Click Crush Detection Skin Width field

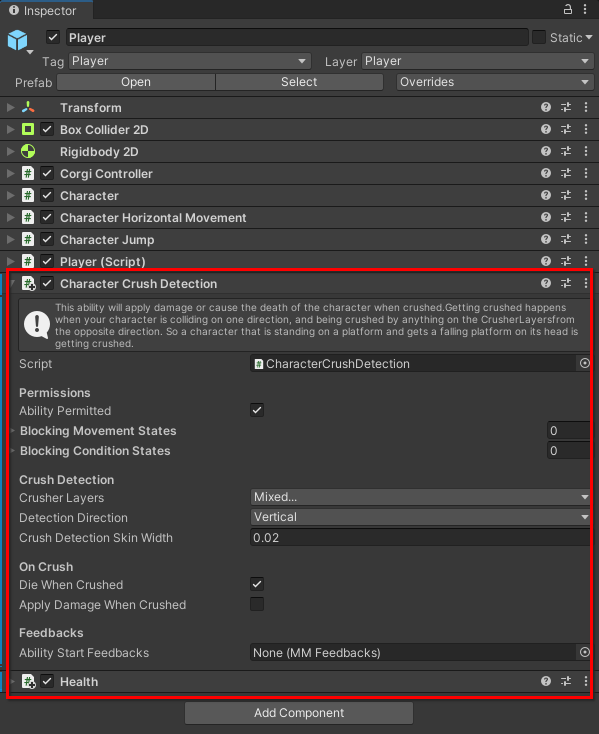coord(420,537)
